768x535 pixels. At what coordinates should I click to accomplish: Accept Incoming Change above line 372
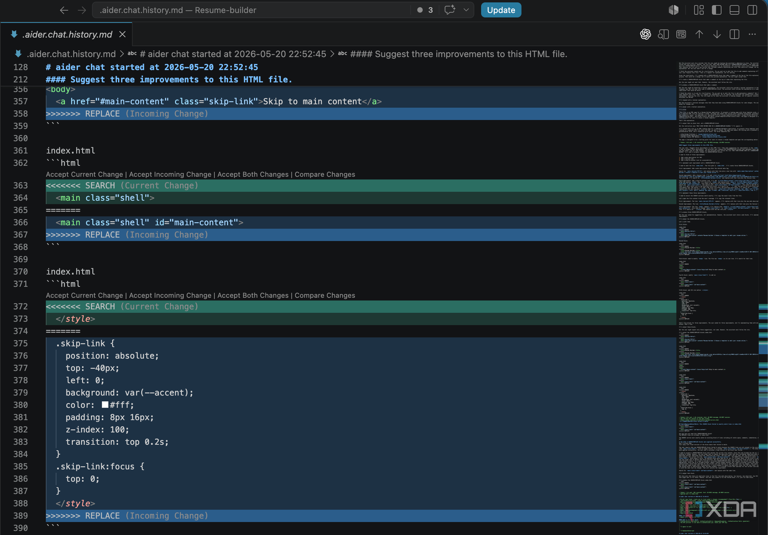click(170, 295)
